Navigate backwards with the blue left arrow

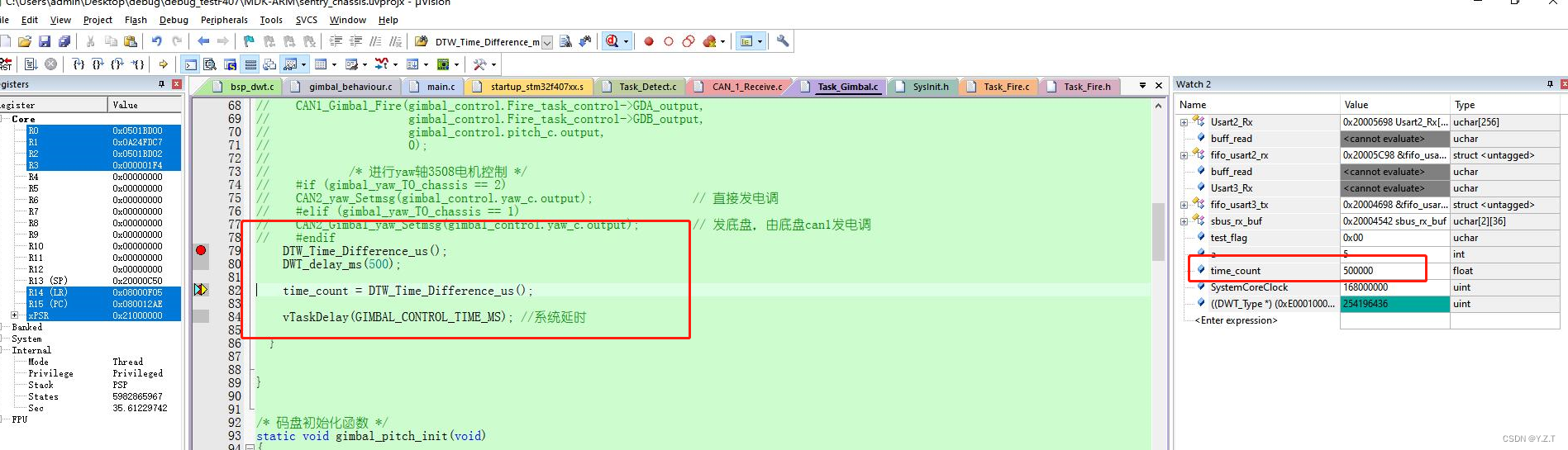(x=203, y=41)
